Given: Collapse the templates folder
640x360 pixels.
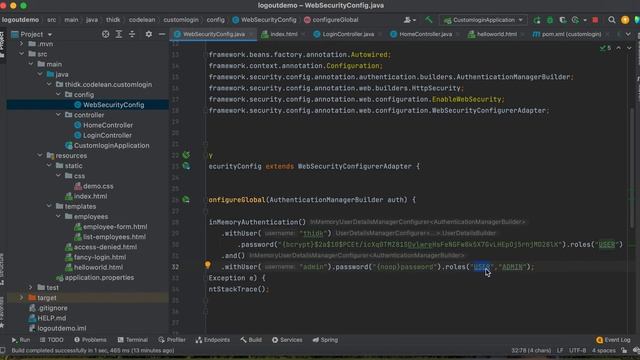Looking at the screenshot, I should [x=49, y=207].
